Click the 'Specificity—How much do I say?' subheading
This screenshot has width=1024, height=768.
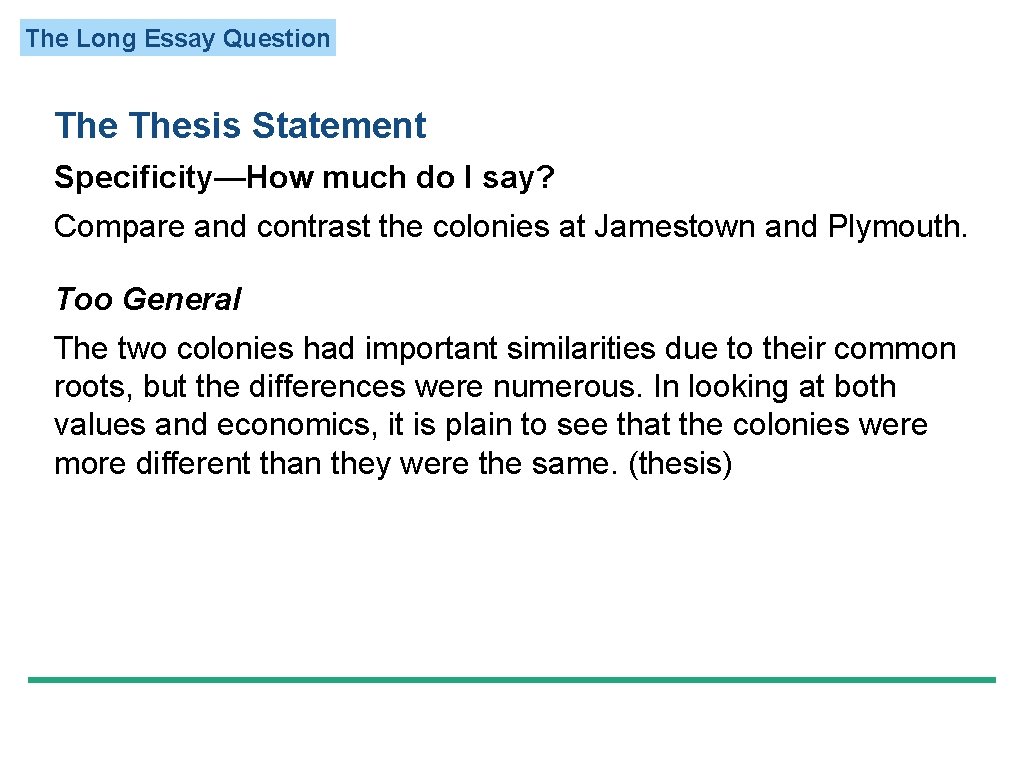(x=304, y=177)
